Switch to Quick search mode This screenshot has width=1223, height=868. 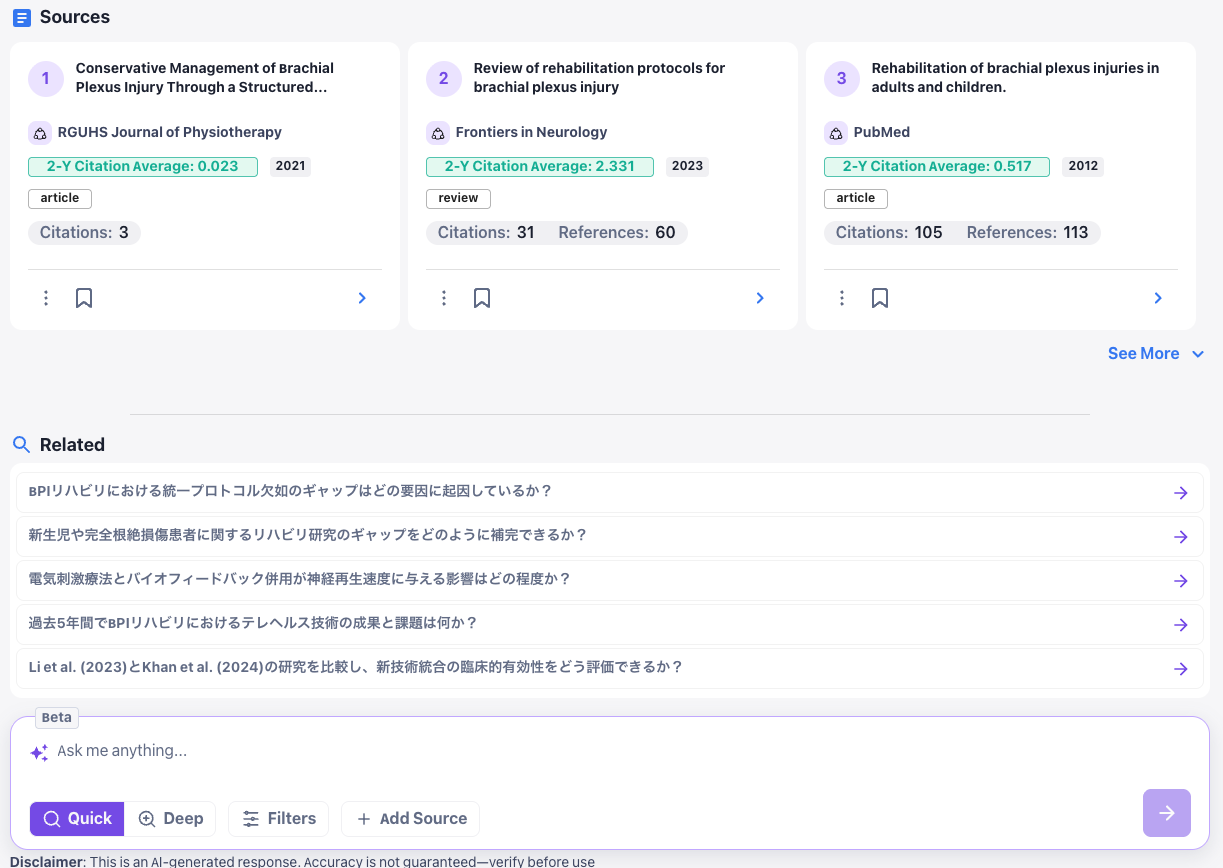click(77, 818)
